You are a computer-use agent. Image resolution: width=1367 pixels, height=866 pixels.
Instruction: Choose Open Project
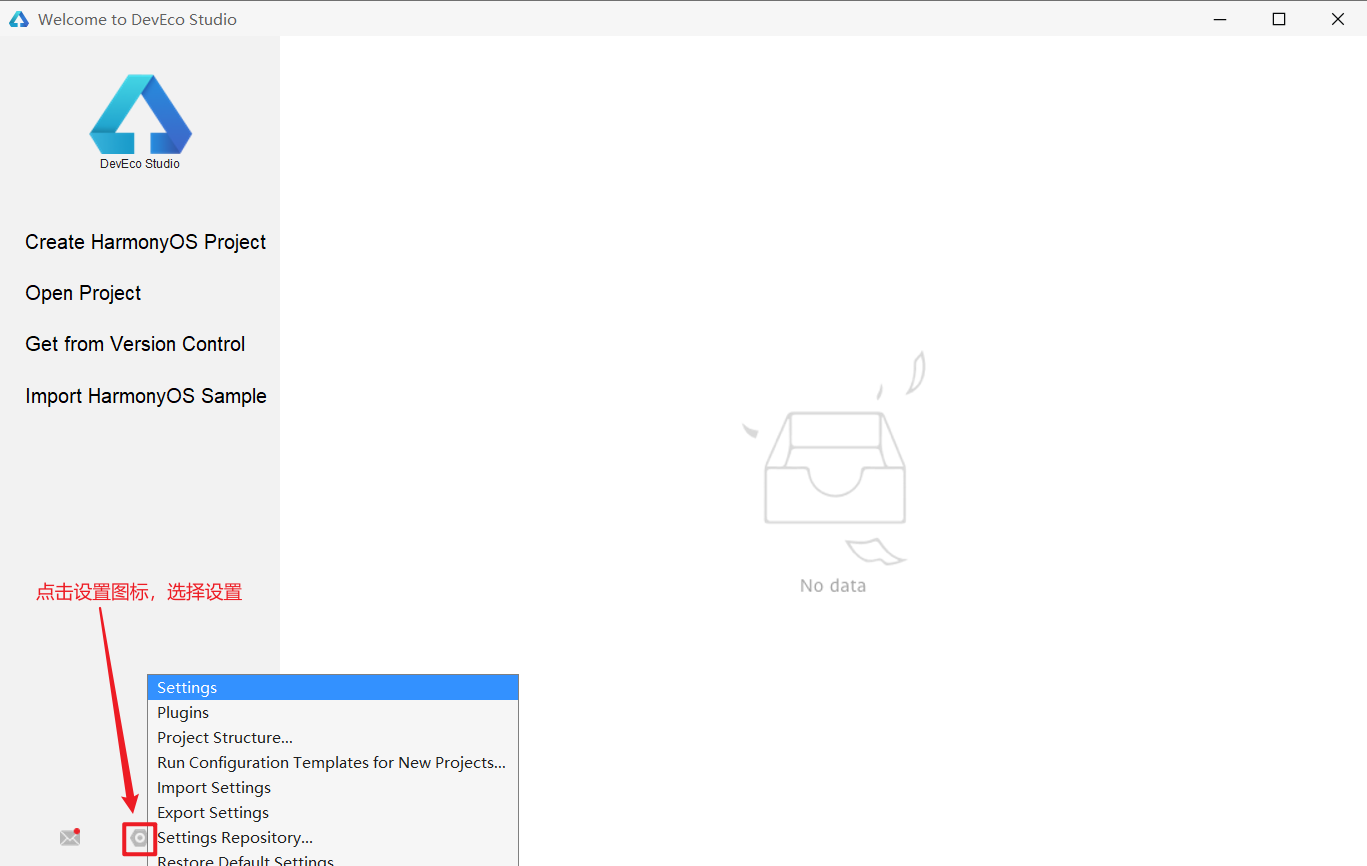coord(83,293)
